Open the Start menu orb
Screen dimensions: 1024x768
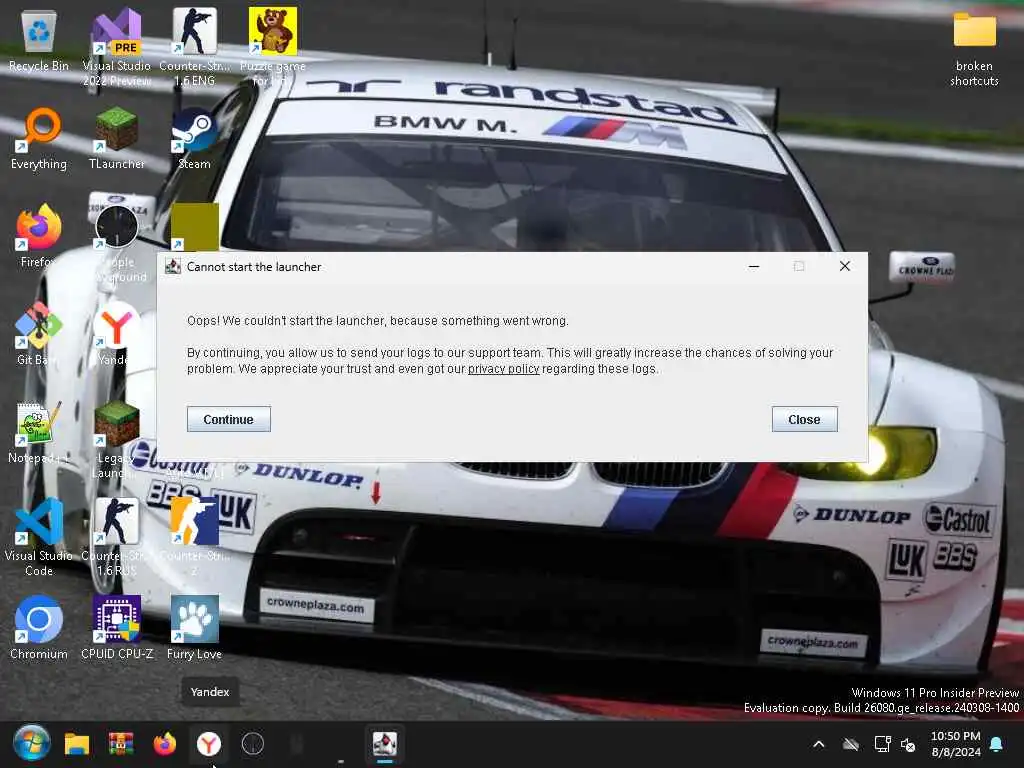click(31, 744)
